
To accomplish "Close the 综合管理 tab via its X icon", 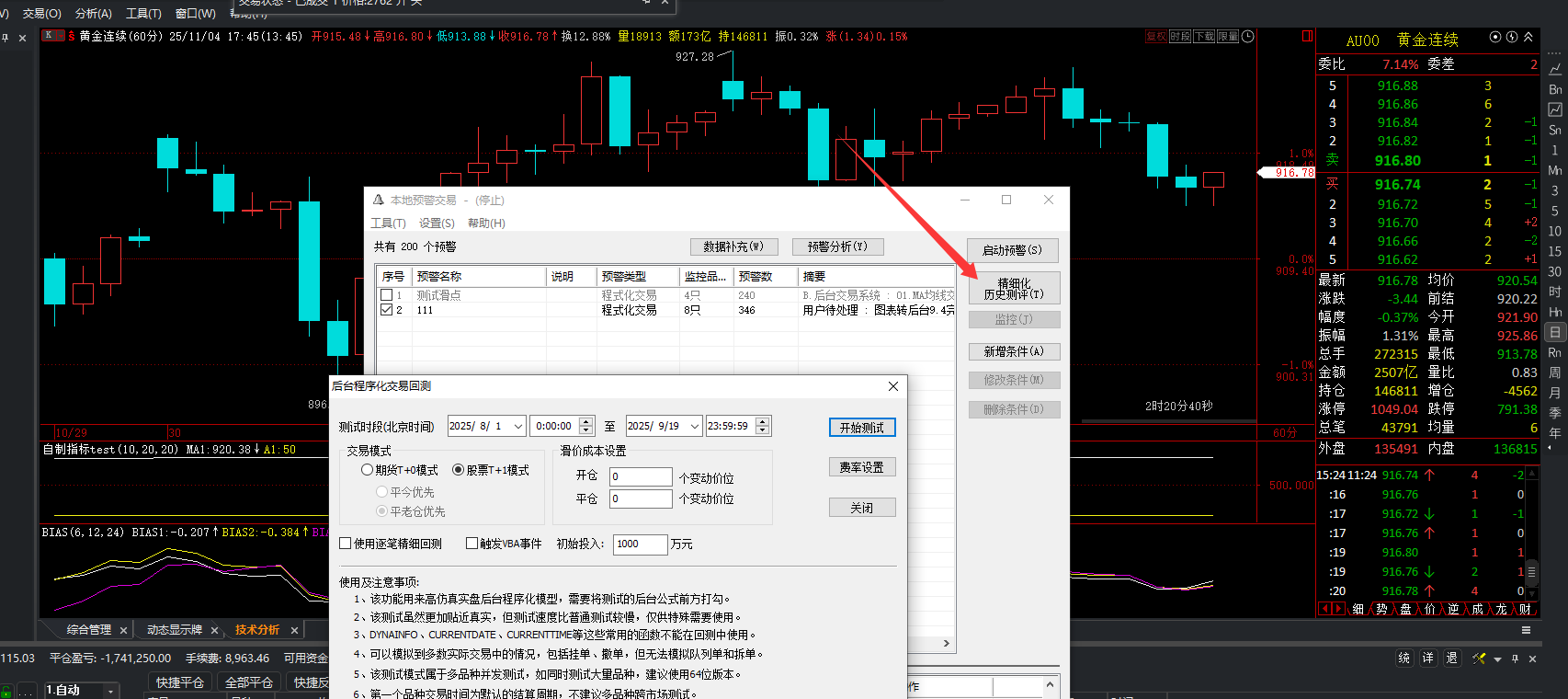I will 123,630.
